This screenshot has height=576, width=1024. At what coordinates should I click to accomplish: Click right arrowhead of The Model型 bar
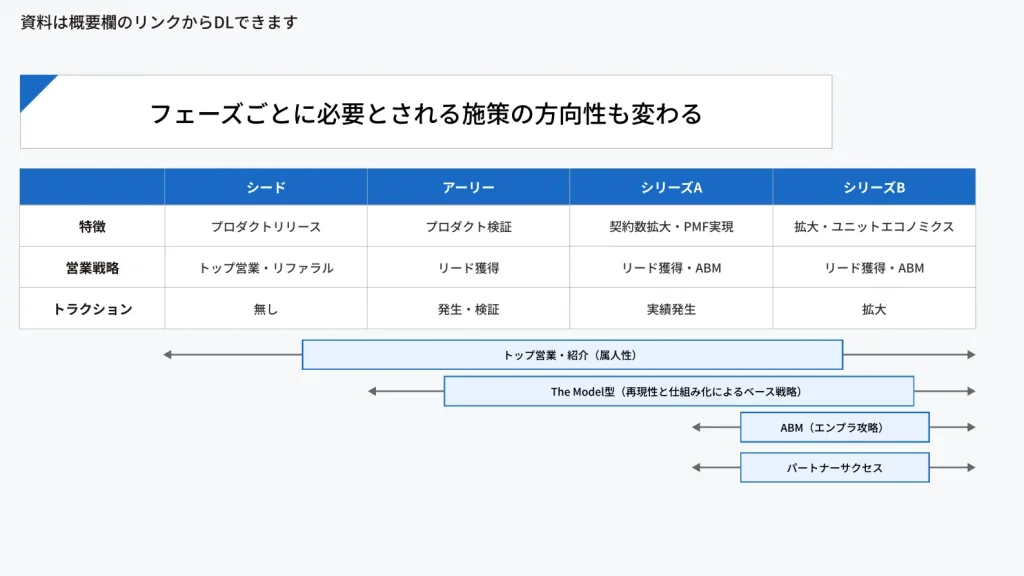970,391
